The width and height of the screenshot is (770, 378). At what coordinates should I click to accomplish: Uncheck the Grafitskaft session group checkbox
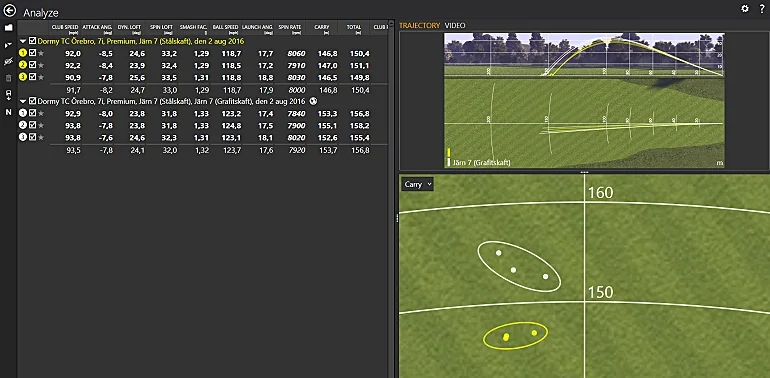coord(32,101)
